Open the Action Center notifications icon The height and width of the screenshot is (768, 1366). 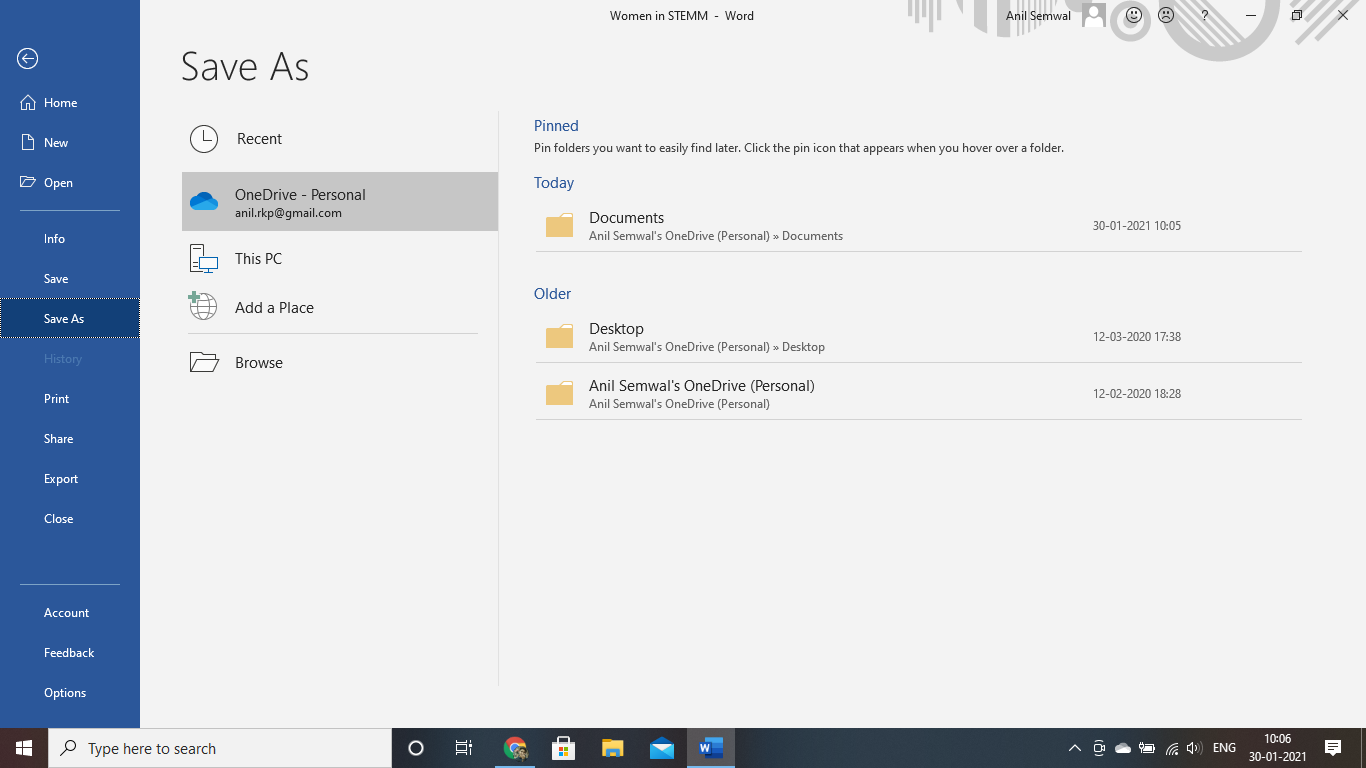point(1333,748)
